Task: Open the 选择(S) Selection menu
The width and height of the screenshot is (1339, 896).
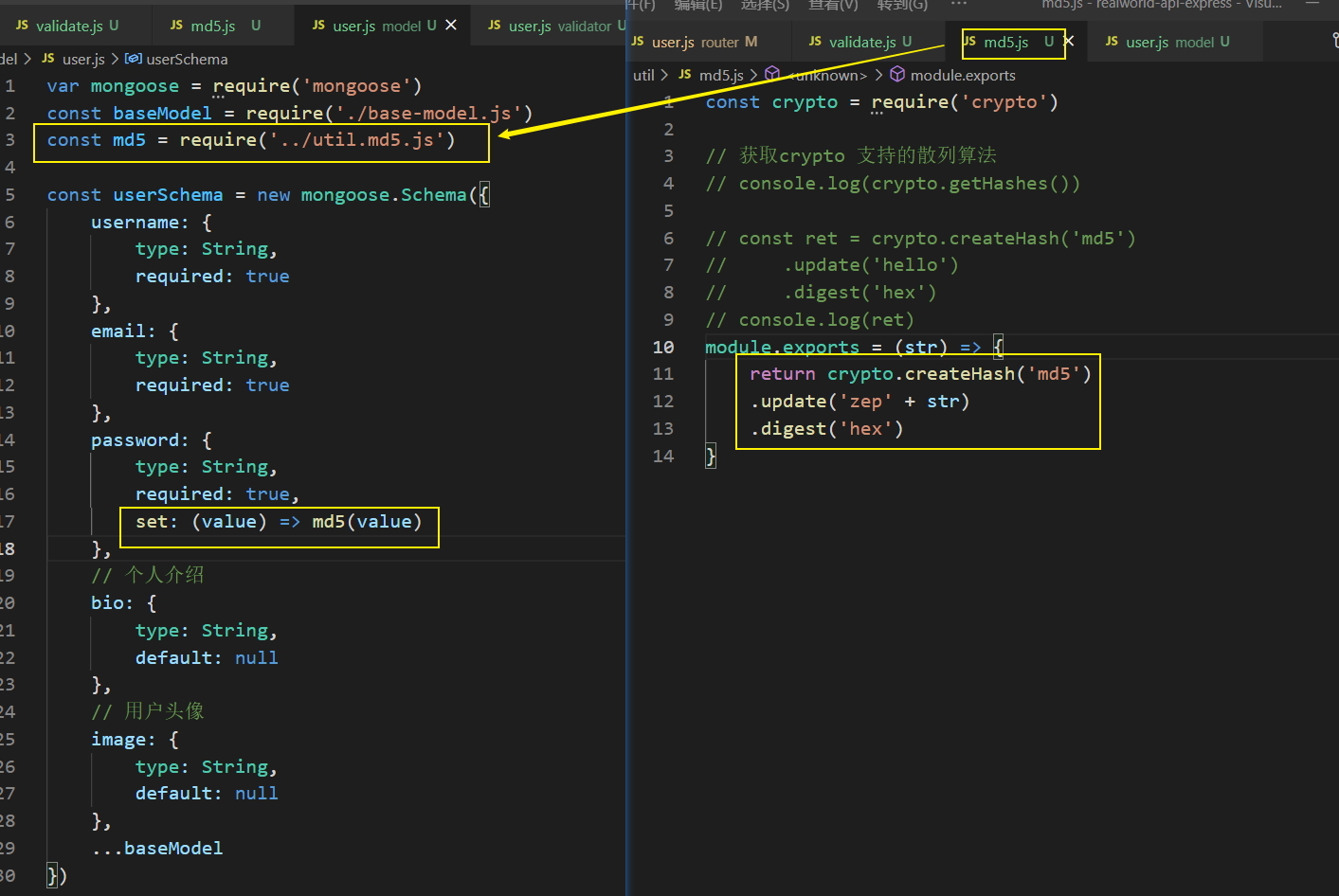Action: tap(765, 5)
